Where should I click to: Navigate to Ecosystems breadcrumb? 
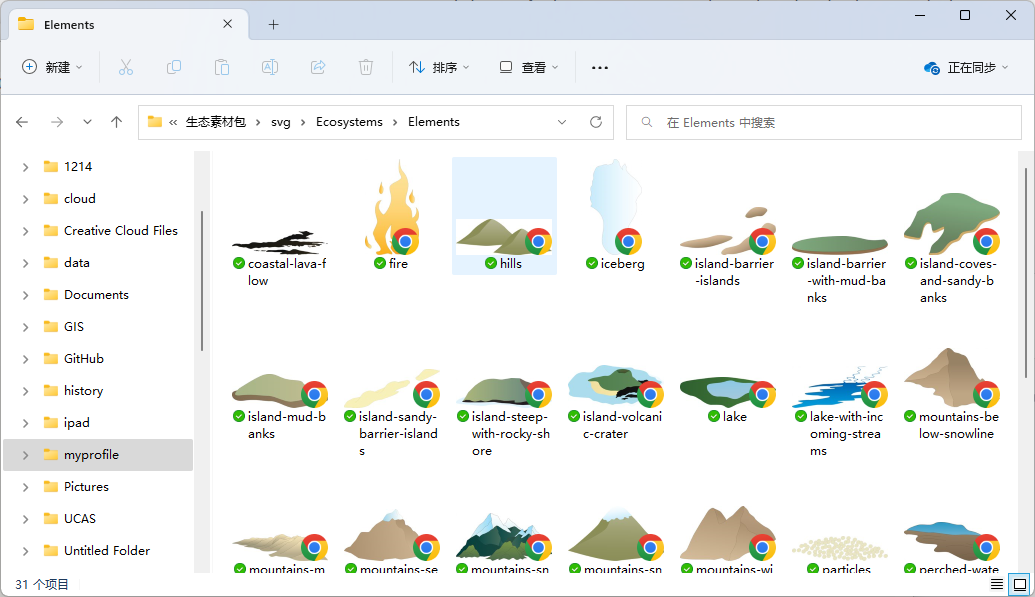(349, 122)
